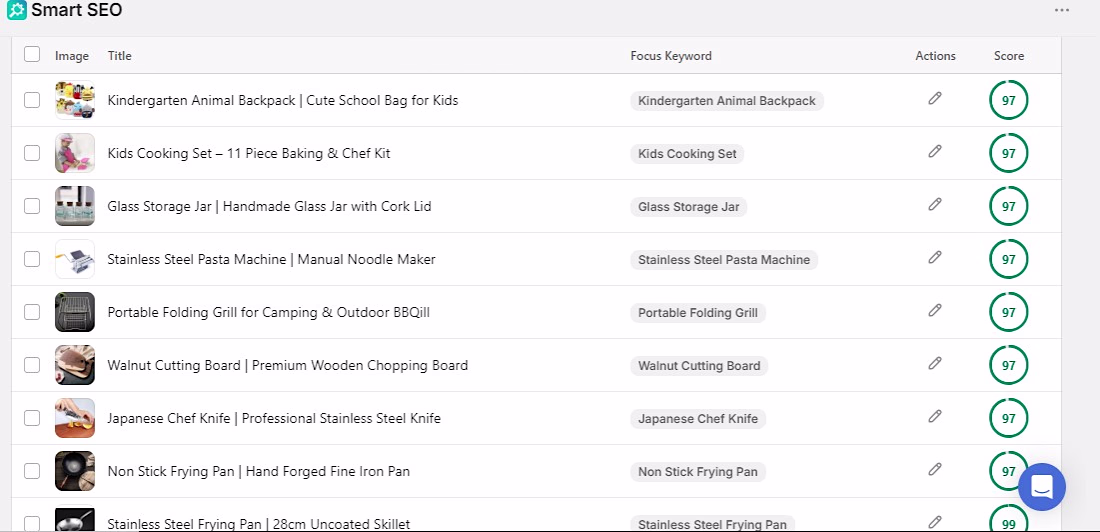Click the pencil icon for Kids Cooking Set

pyautogui.click(x=934, y=152)
